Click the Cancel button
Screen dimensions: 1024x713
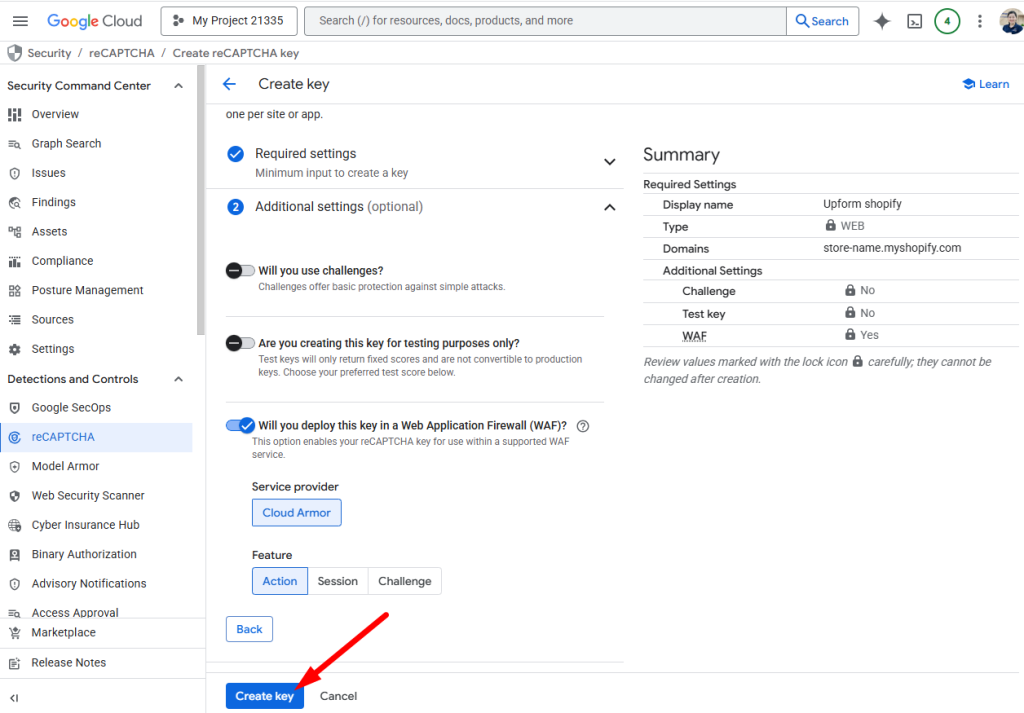click(x=338, y=696)
